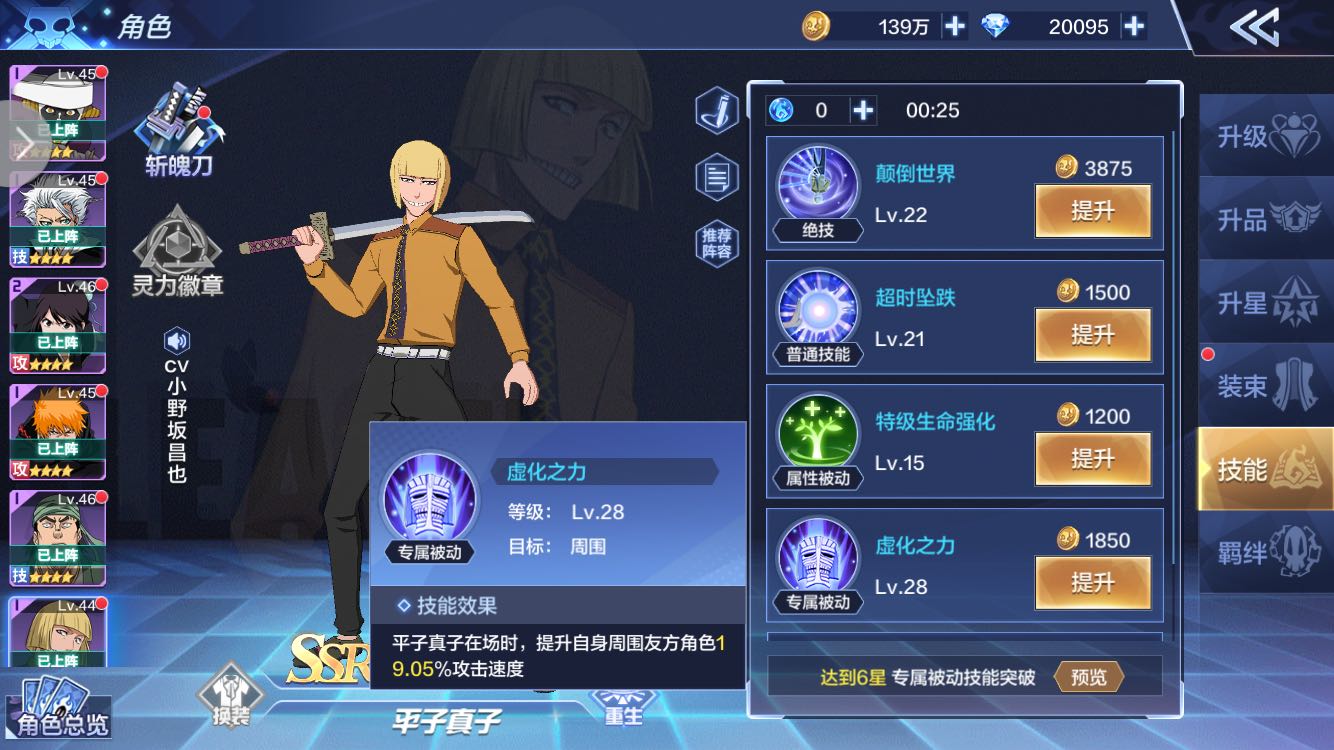Tap the 特级生命强化 passive skill icon
Image resolution: width=1334 pixels, height=750 pixels.
(x=818, y=434)
